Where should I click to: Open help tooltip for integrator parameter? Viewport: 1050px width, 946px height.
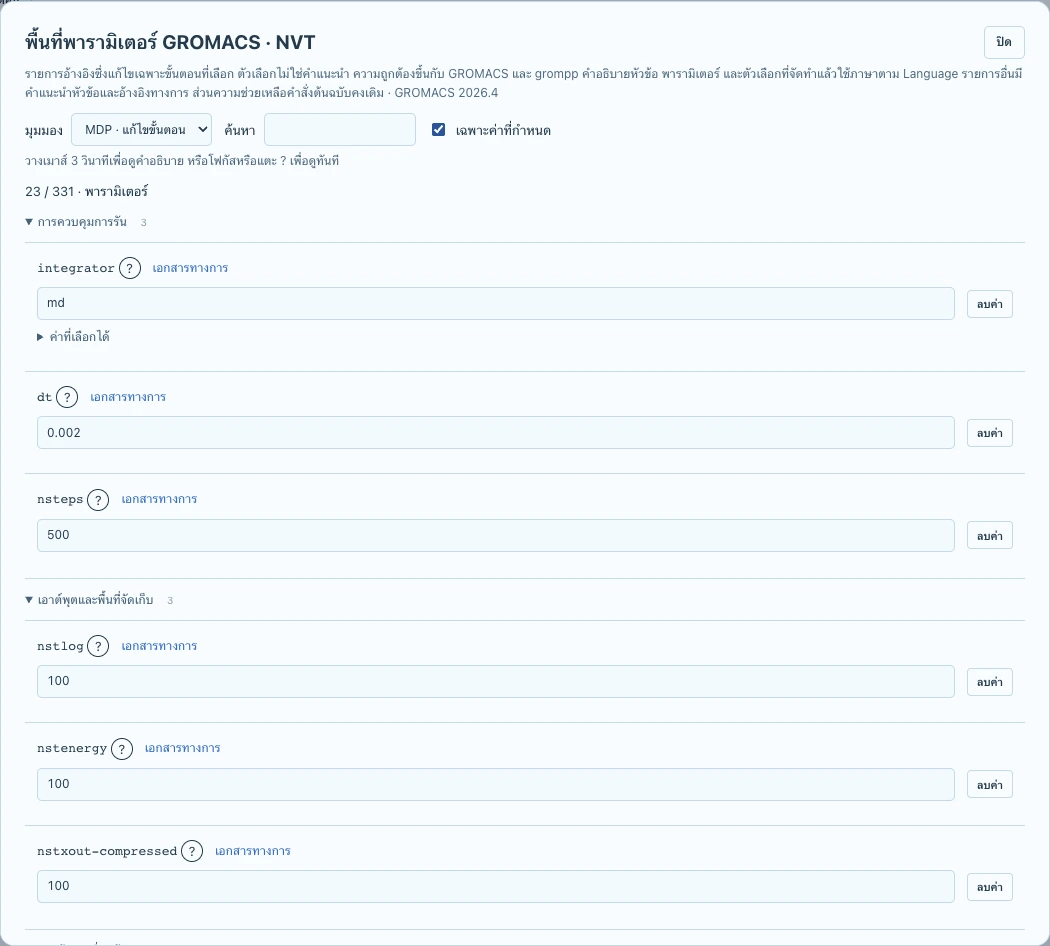[130, 268]
